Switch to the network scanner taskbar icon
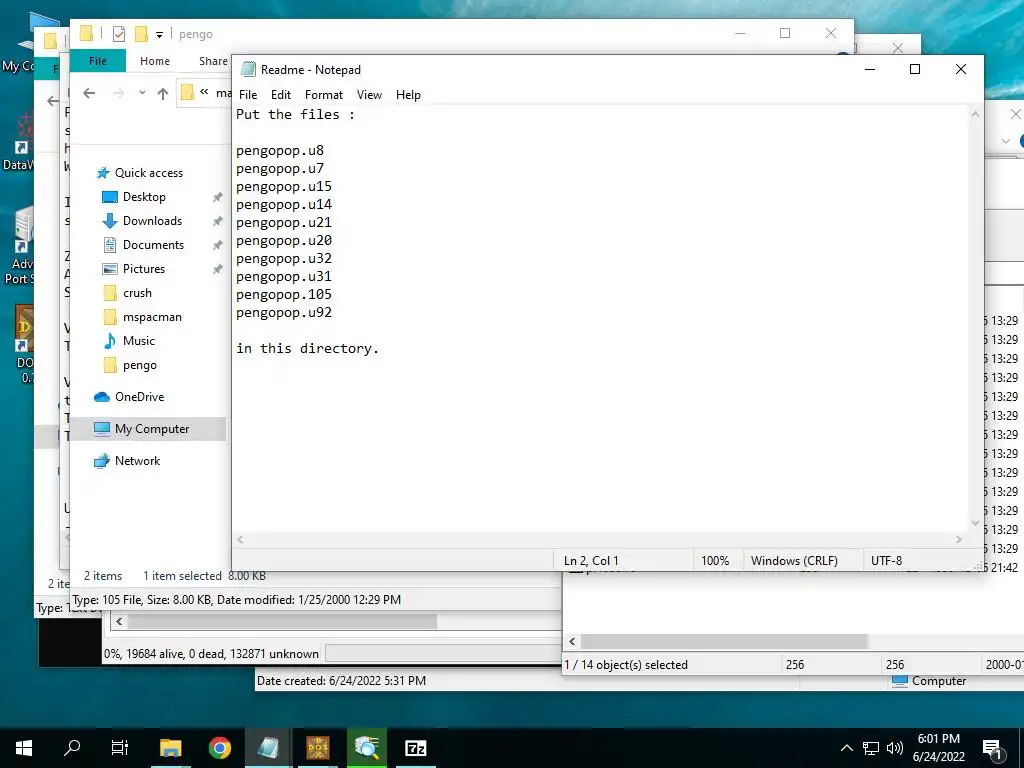The height and width of the screenshot is (768, 1024). [x=367, y=748]
